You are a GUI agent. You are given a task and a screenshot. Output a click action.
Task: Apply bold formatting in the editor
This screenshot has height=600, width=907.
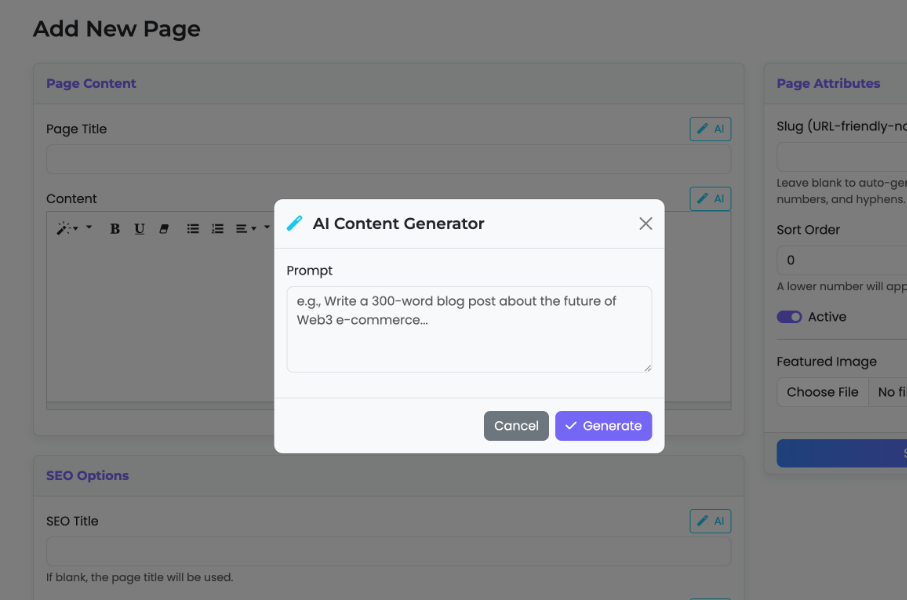tap(115, 228)
